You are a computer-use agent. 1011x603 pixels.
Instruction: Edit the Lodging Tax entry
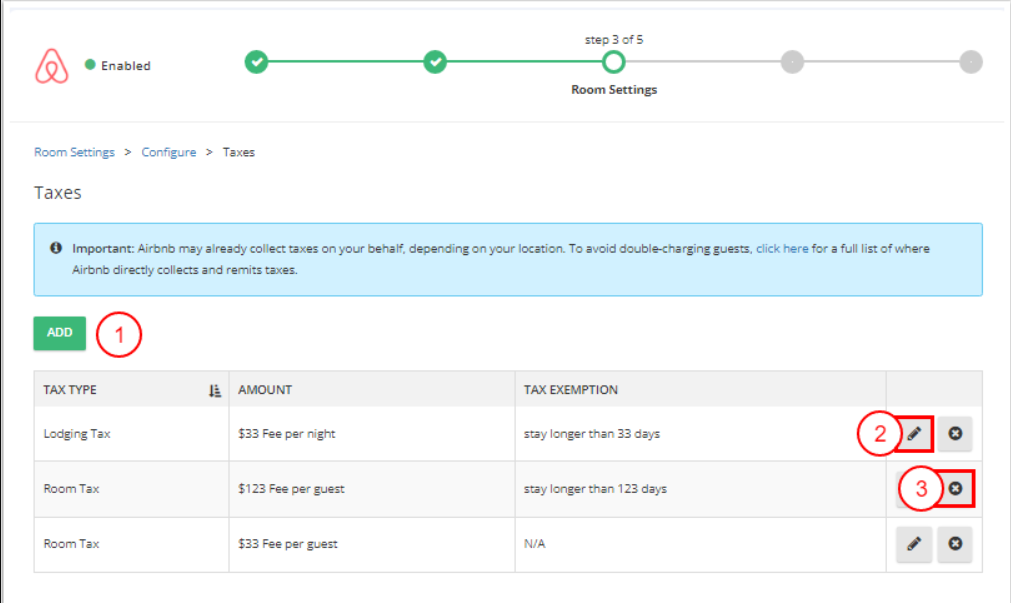coord(914,434)
